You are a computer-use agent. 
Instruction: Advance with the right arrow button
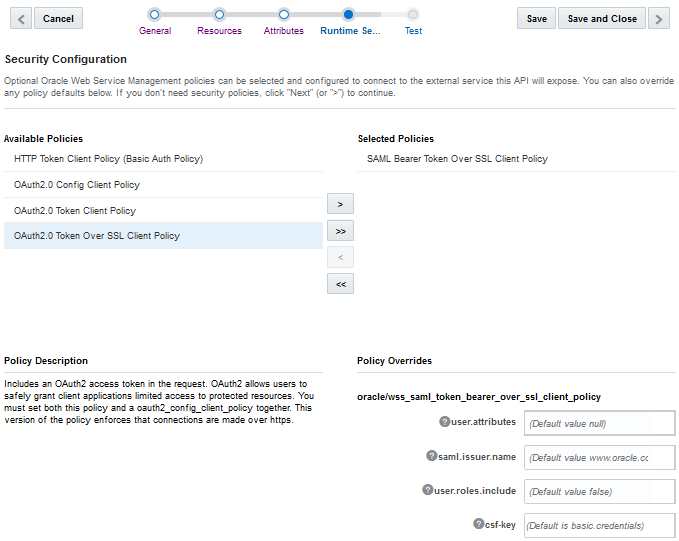point(659,18)
